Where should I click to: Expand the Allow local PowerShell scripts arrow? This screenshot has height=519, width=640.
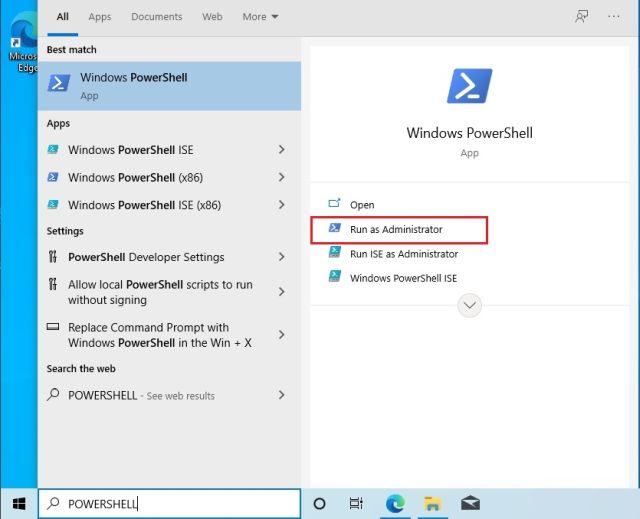281,292
